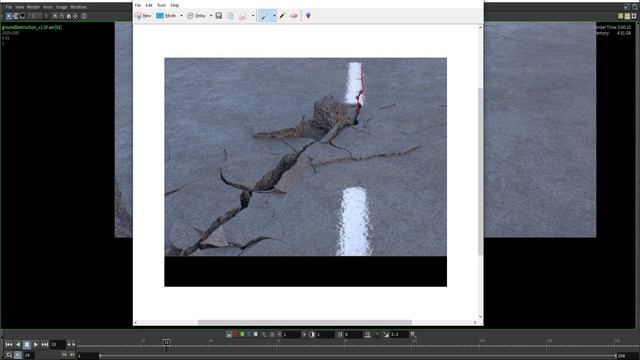The width and height of the screenshot is (640, 360).
Task: Click the range end field showing 200
Action: coord(627,356)
